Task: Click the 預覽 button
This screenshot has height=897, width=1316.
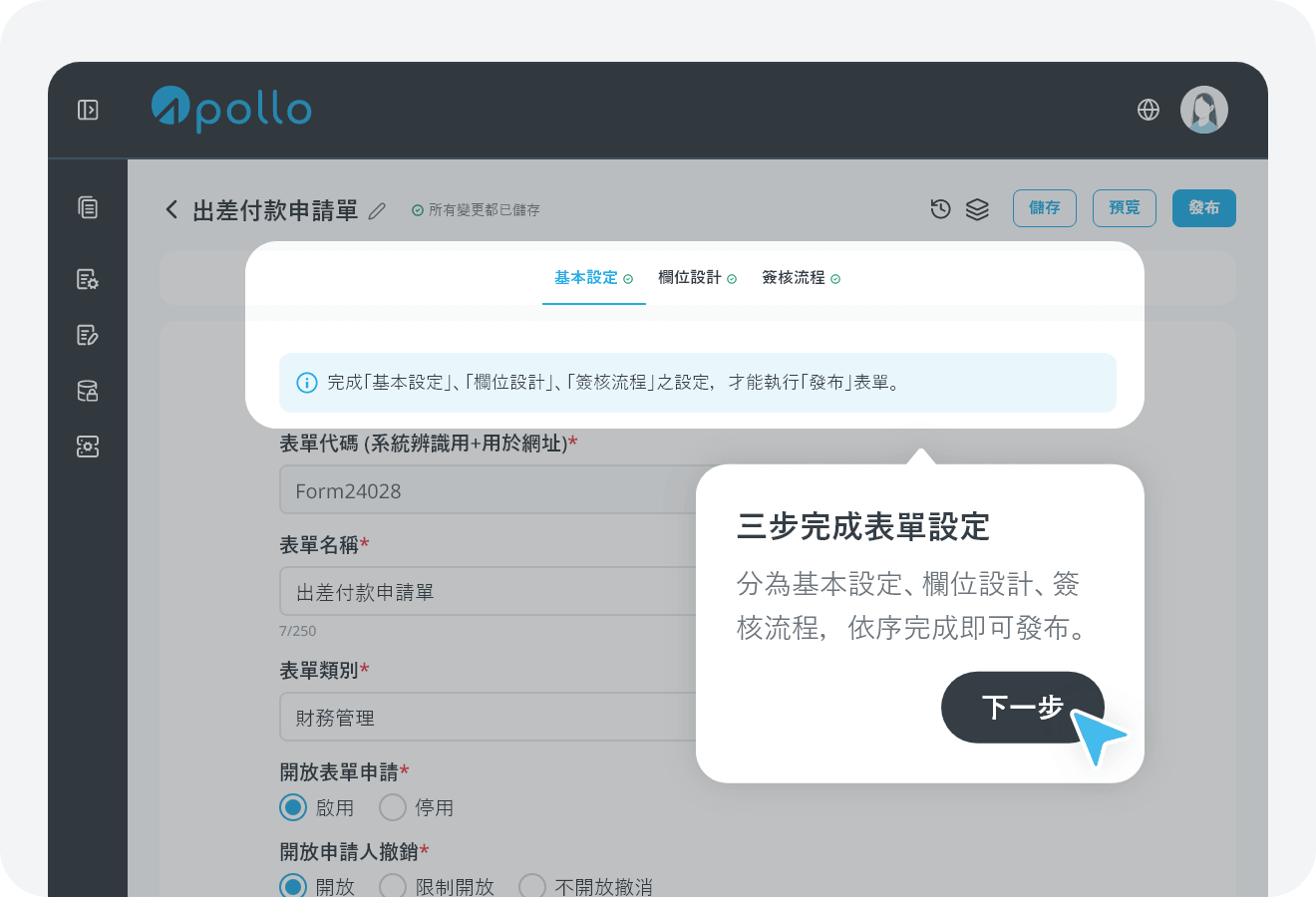Action: click(x=1125, y=208)
